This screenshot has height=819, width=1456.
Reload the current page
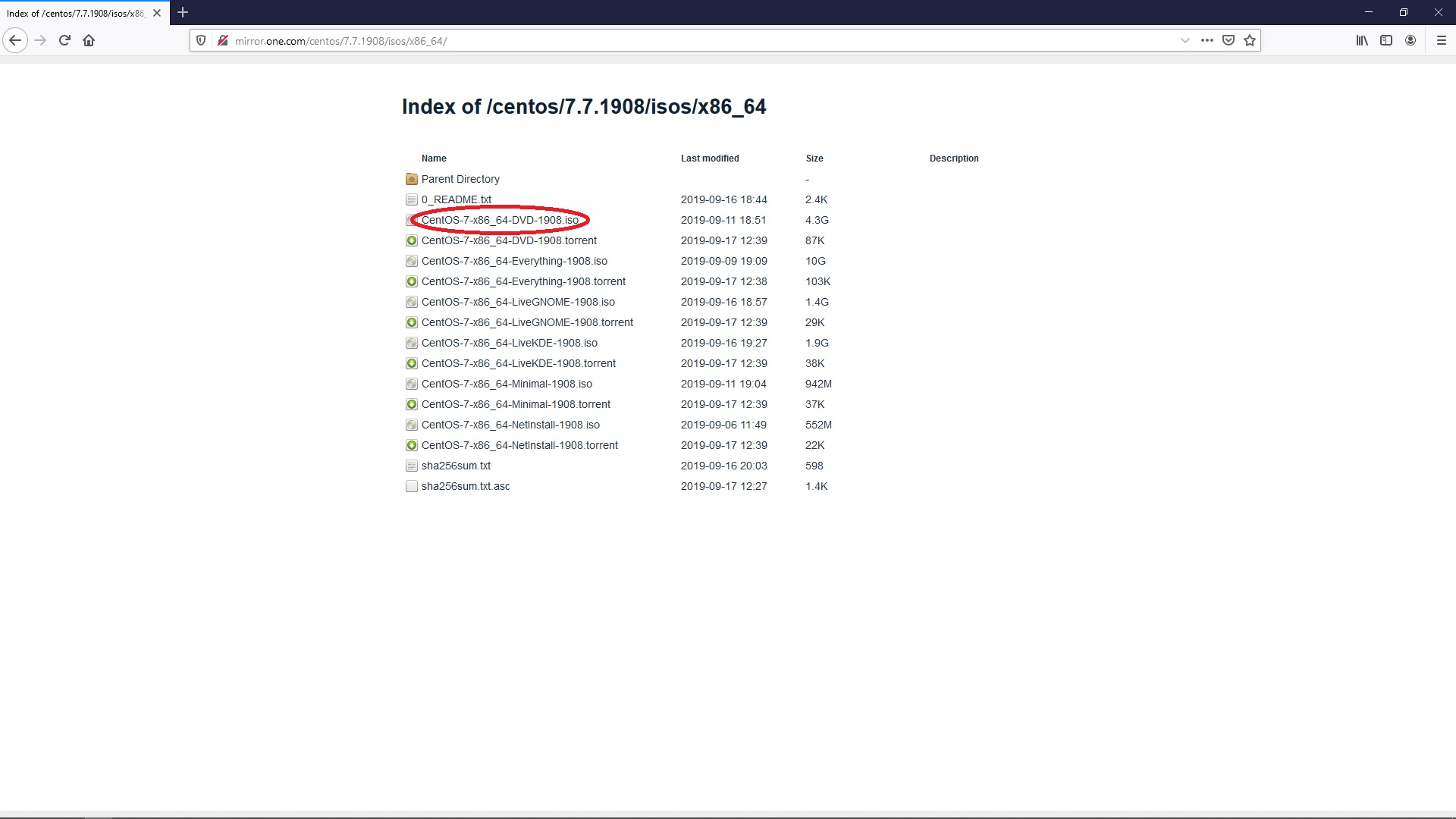(64, 40)
